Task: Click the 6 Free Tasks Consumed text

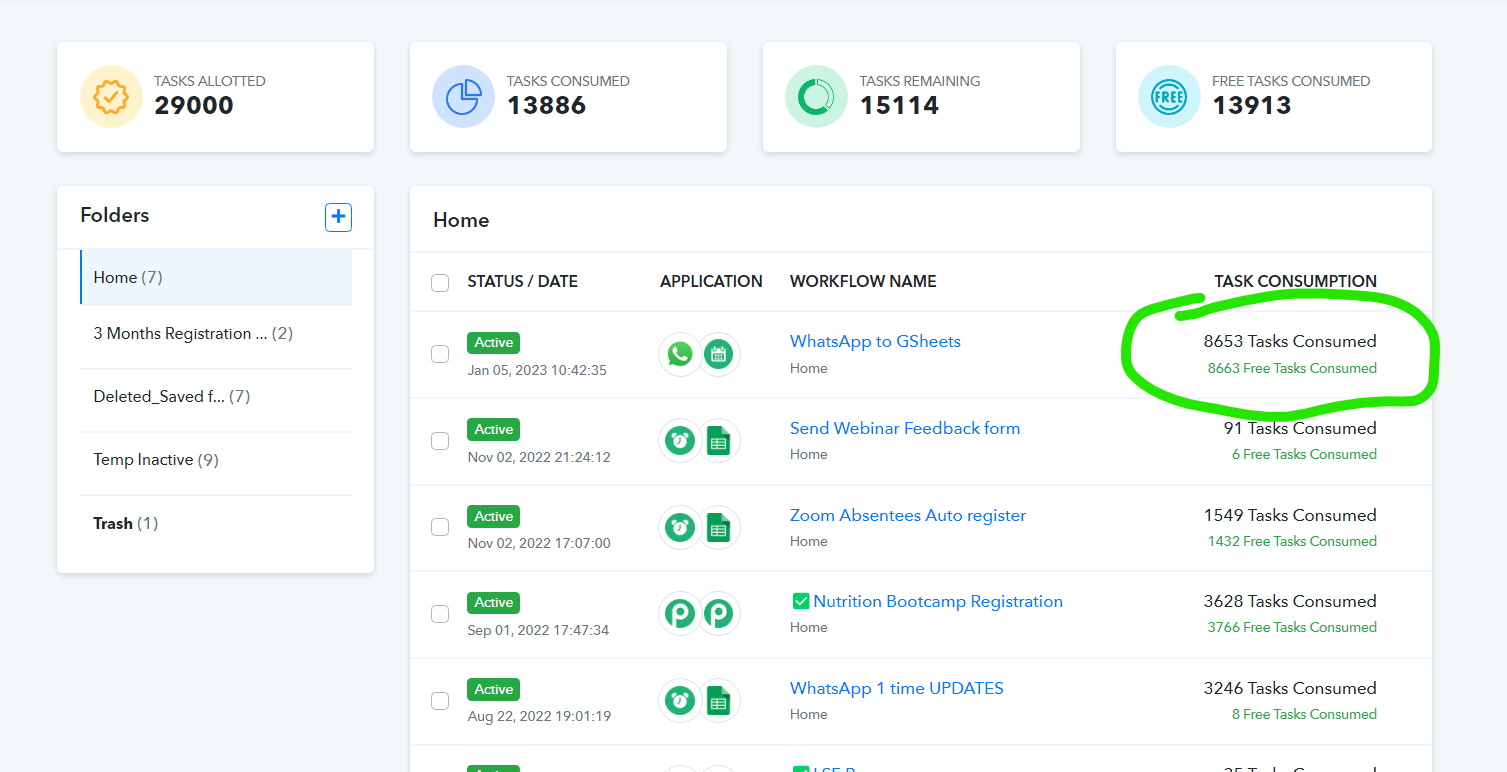Action: (1304, 454)
